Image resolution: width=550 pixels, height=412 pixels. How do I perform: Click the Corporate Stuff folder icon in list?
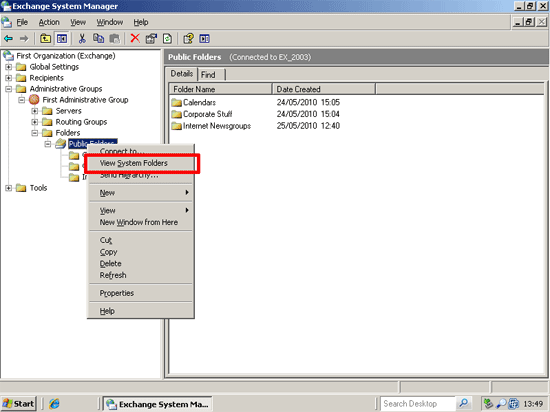click(176, 114)
